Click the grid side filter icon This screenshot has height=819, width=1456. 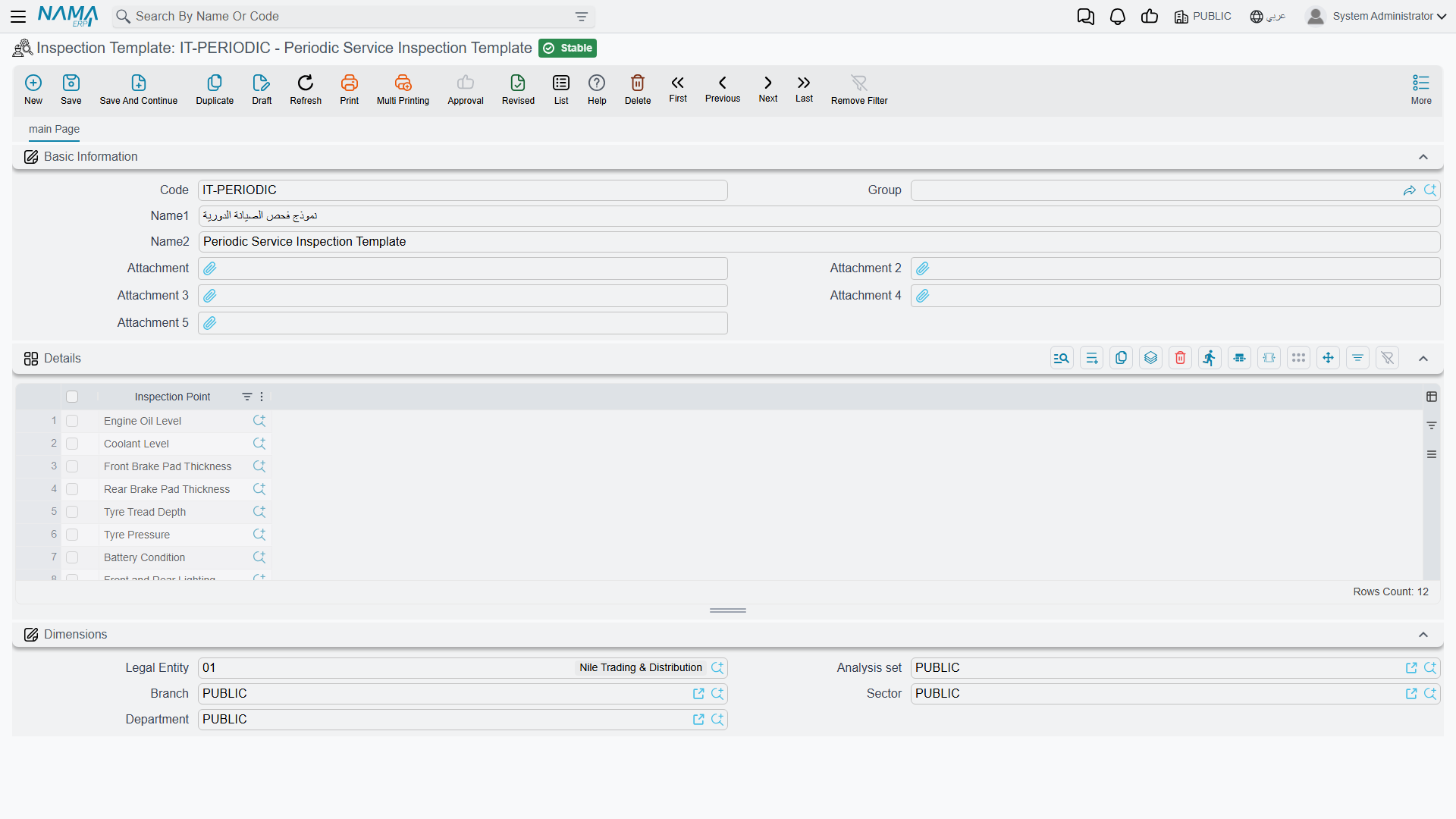coord(1432,425)
